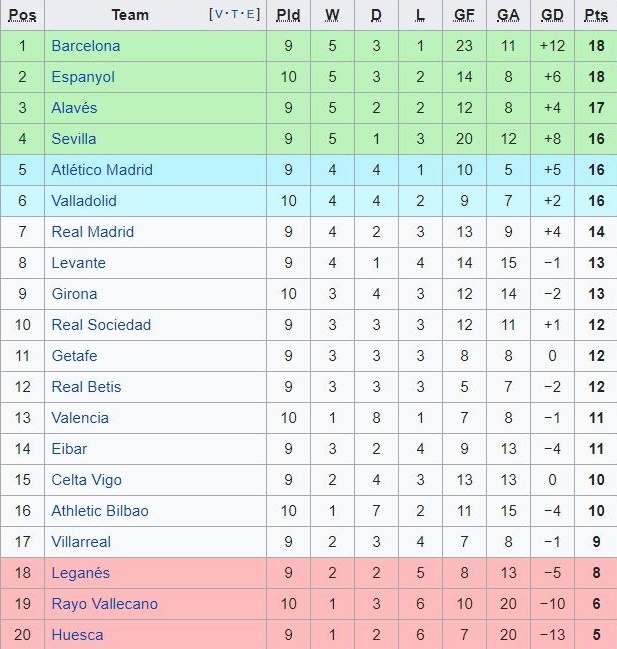
Task: Open the Villarreal team link
Action: (81, 542)
